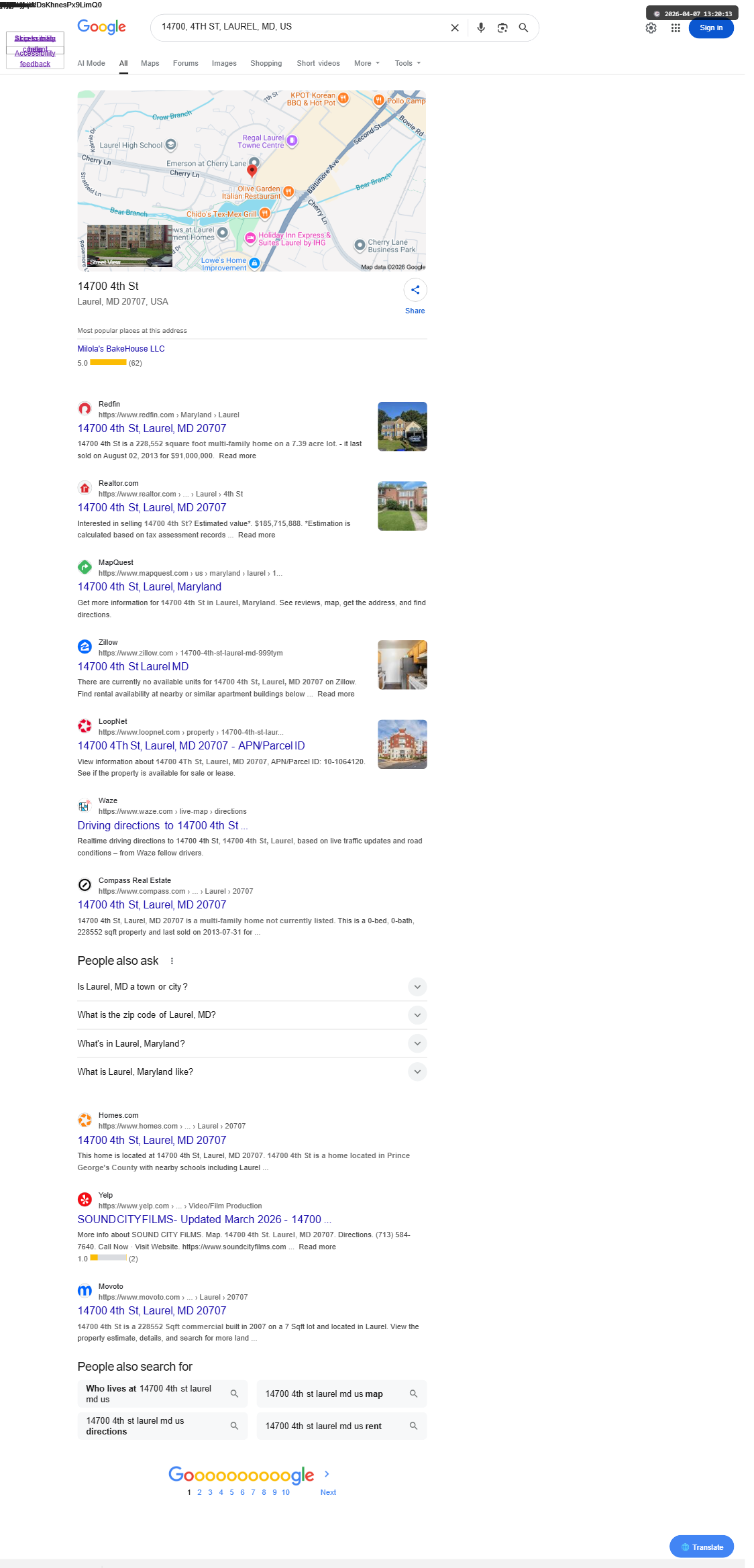Open Google apps grid icon
The image size is (754, 1568).
pos(676,28)
